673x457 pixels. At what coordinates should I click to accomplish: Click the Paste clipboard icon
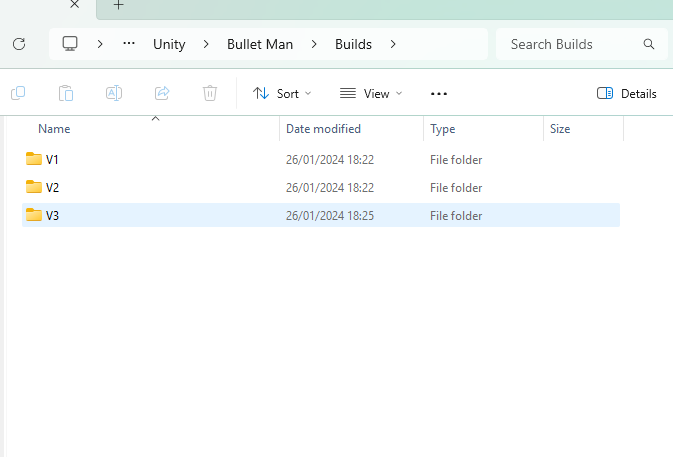(66, 93)
